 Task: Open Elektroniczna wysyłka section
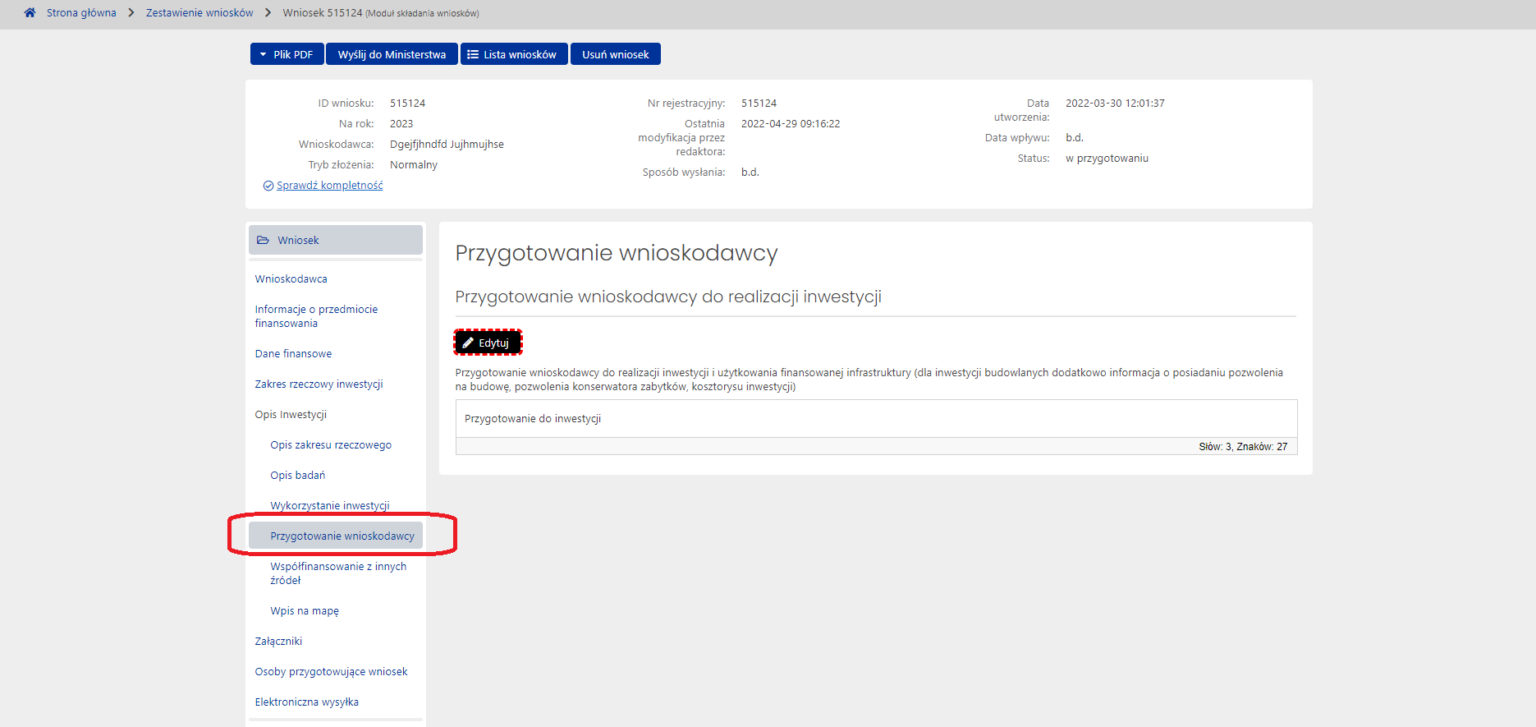pos(307,702)
